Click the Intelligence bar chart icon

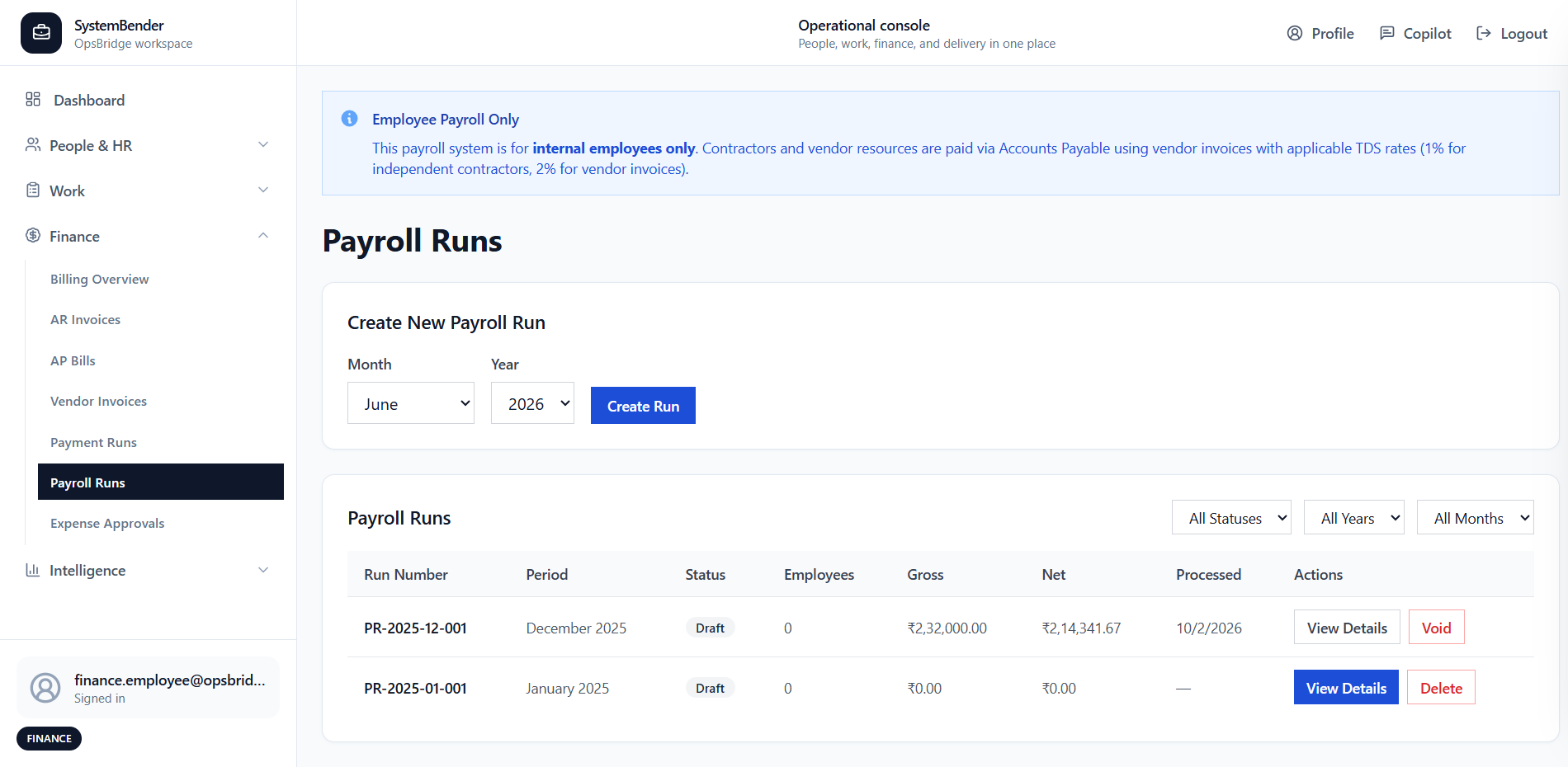[x=33, y=570]
